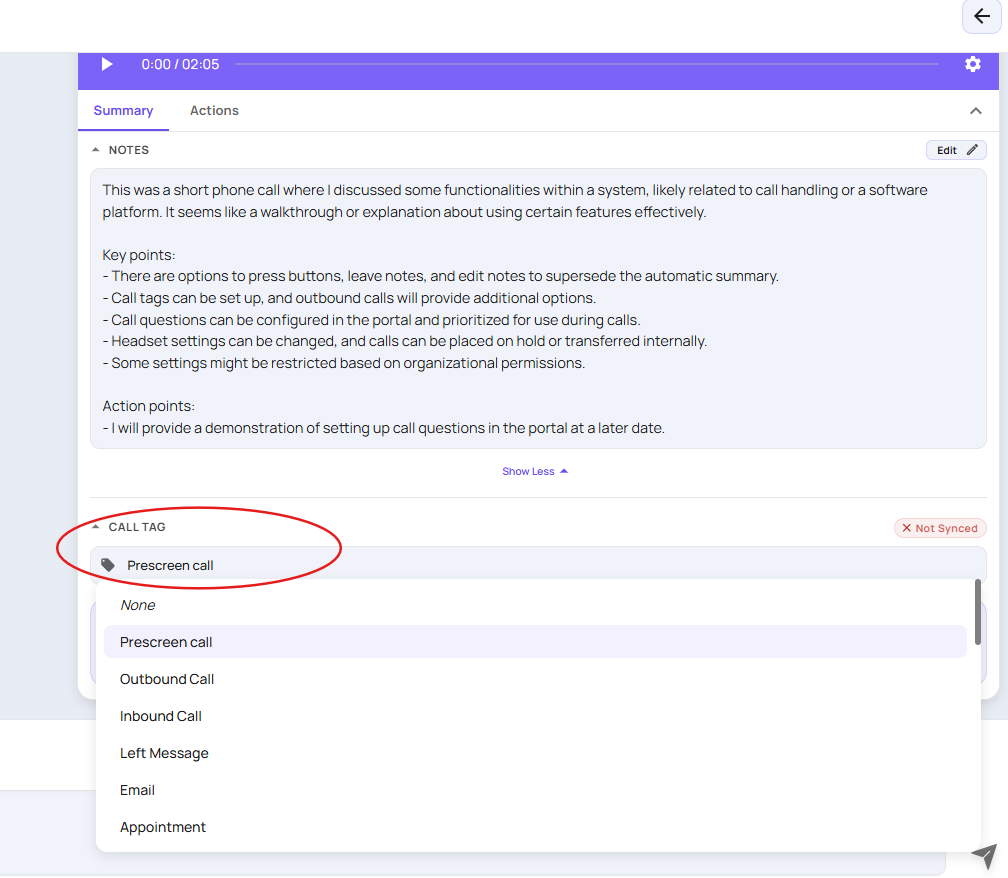Edit the call notes
The height and width of the screenshot is (878, 1008).
click(956, 150)
